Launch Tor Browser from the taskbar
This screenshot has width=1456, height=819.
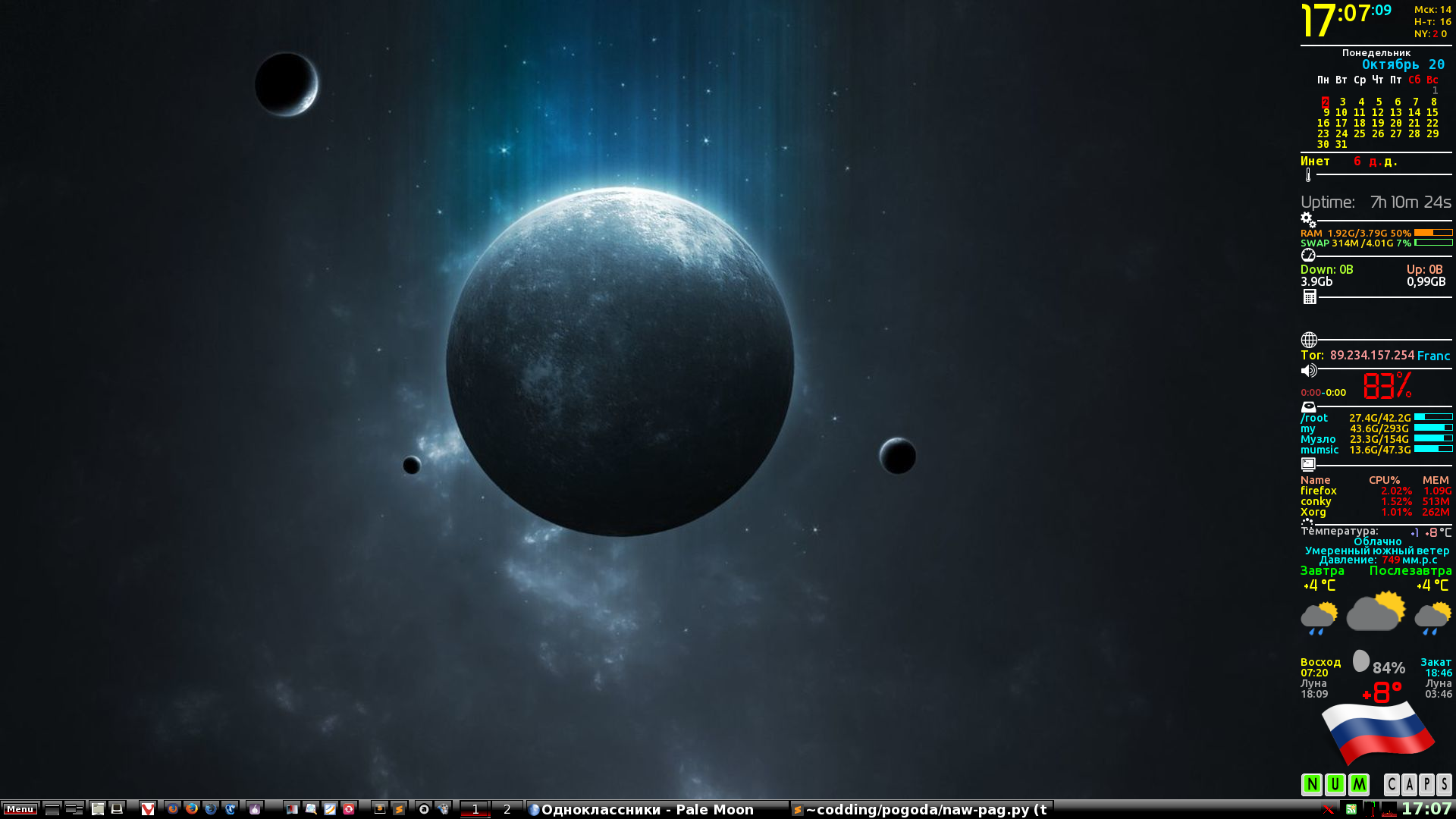(255, 809)
